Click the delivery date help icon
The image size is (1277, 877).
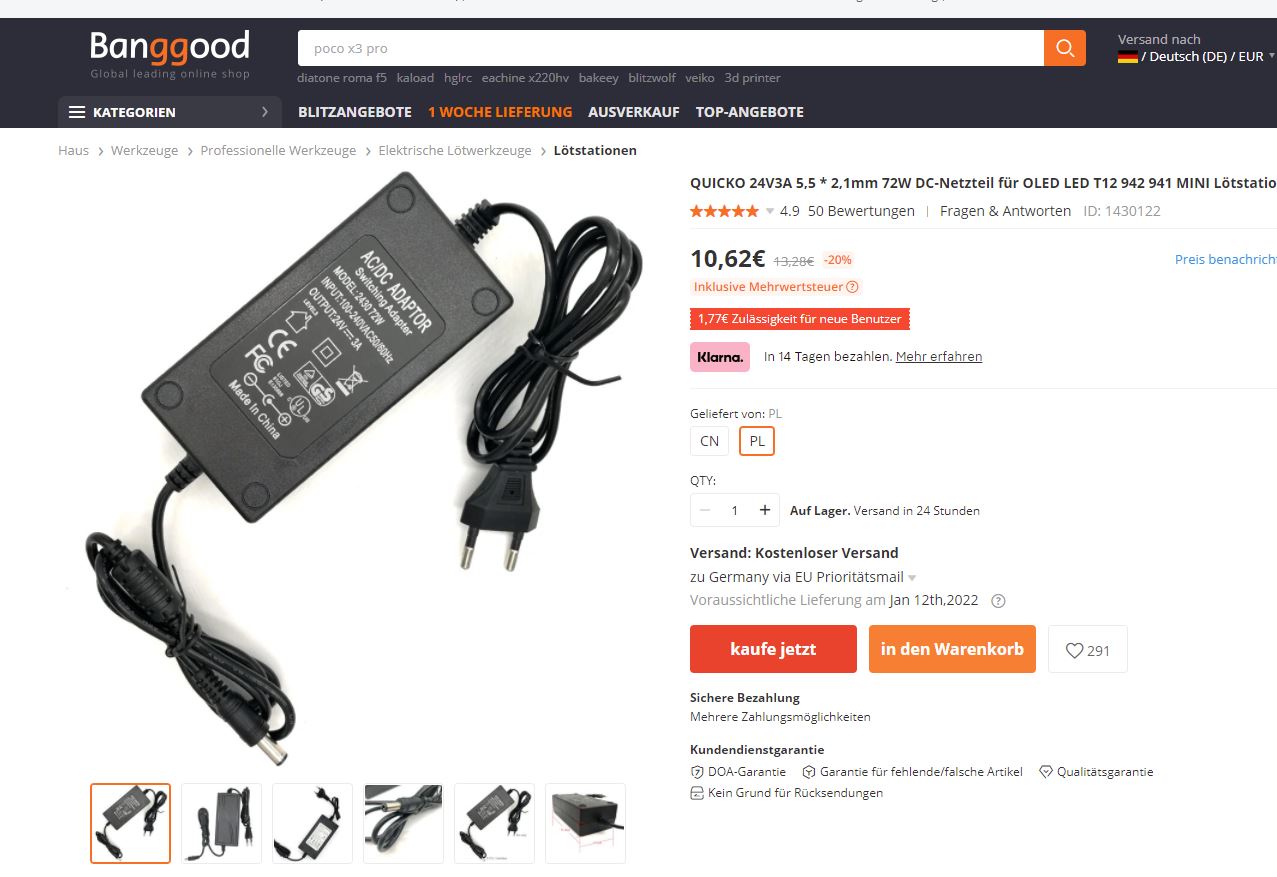997,601
